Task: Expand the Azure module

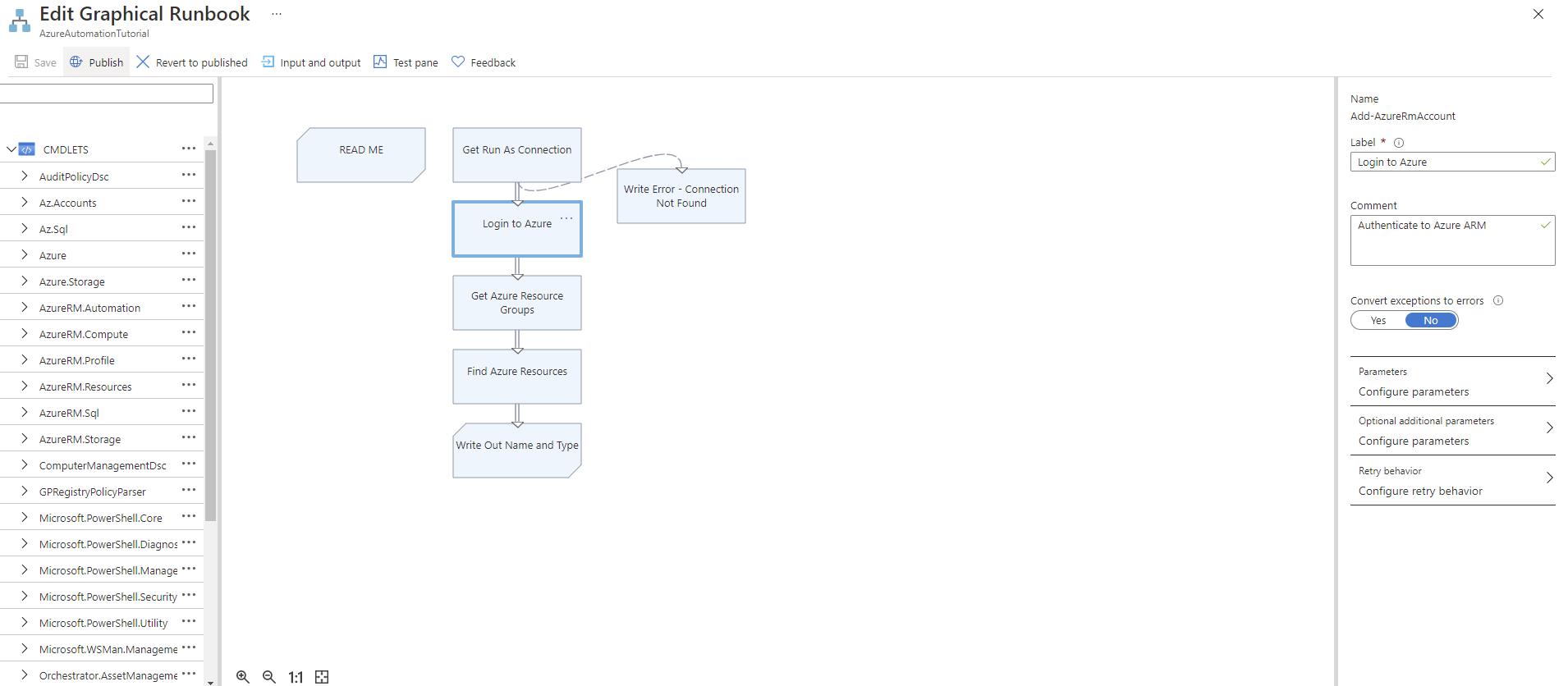Action: click(25, 254)
